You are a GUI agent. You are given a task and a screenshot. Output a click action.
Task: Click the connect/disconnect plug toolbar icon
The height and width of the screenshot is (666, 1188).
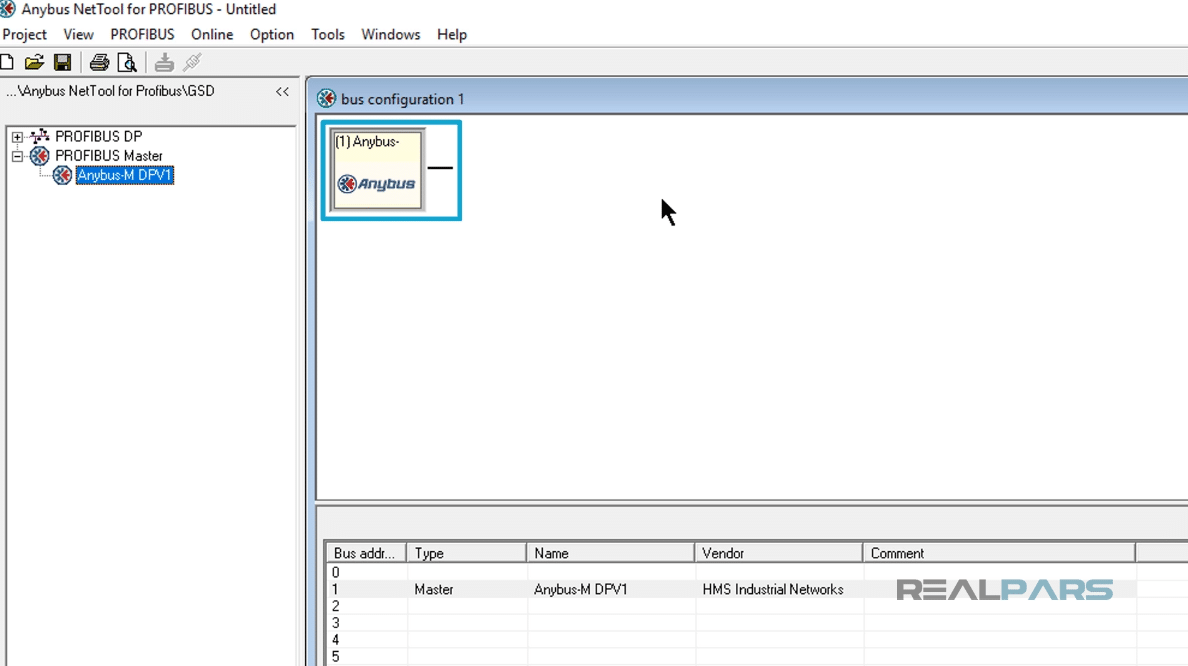coord(192,63)
